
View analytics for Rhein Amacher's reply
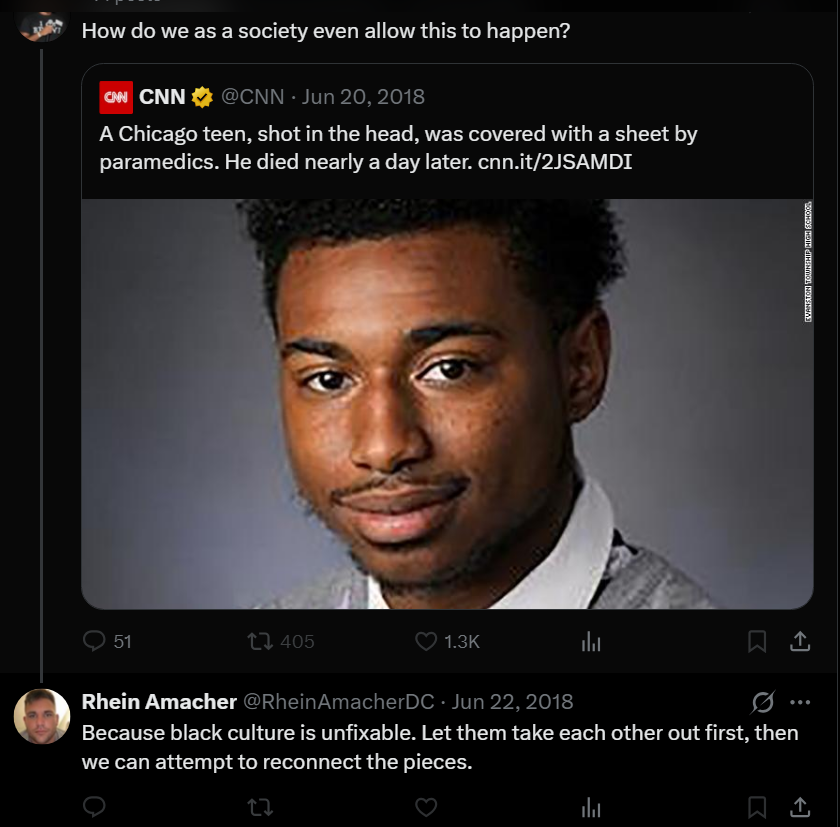[591, 807]
